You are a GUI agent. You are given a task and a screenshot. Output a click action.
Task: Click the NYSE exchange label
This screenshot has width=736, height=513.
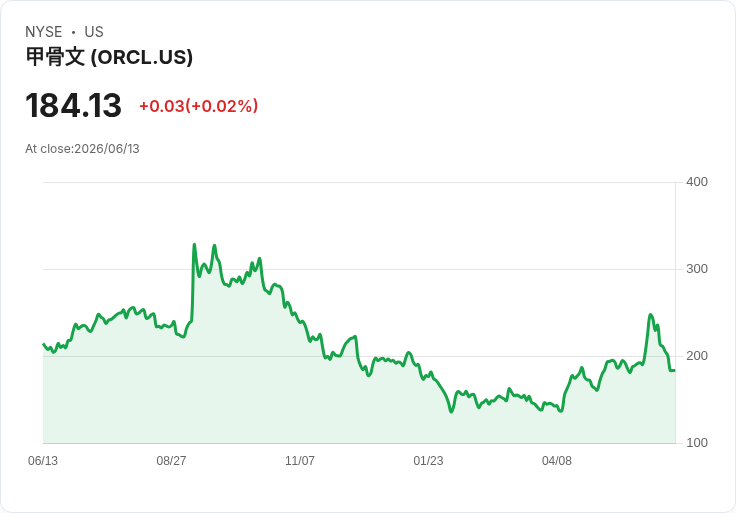click(44, 32)
